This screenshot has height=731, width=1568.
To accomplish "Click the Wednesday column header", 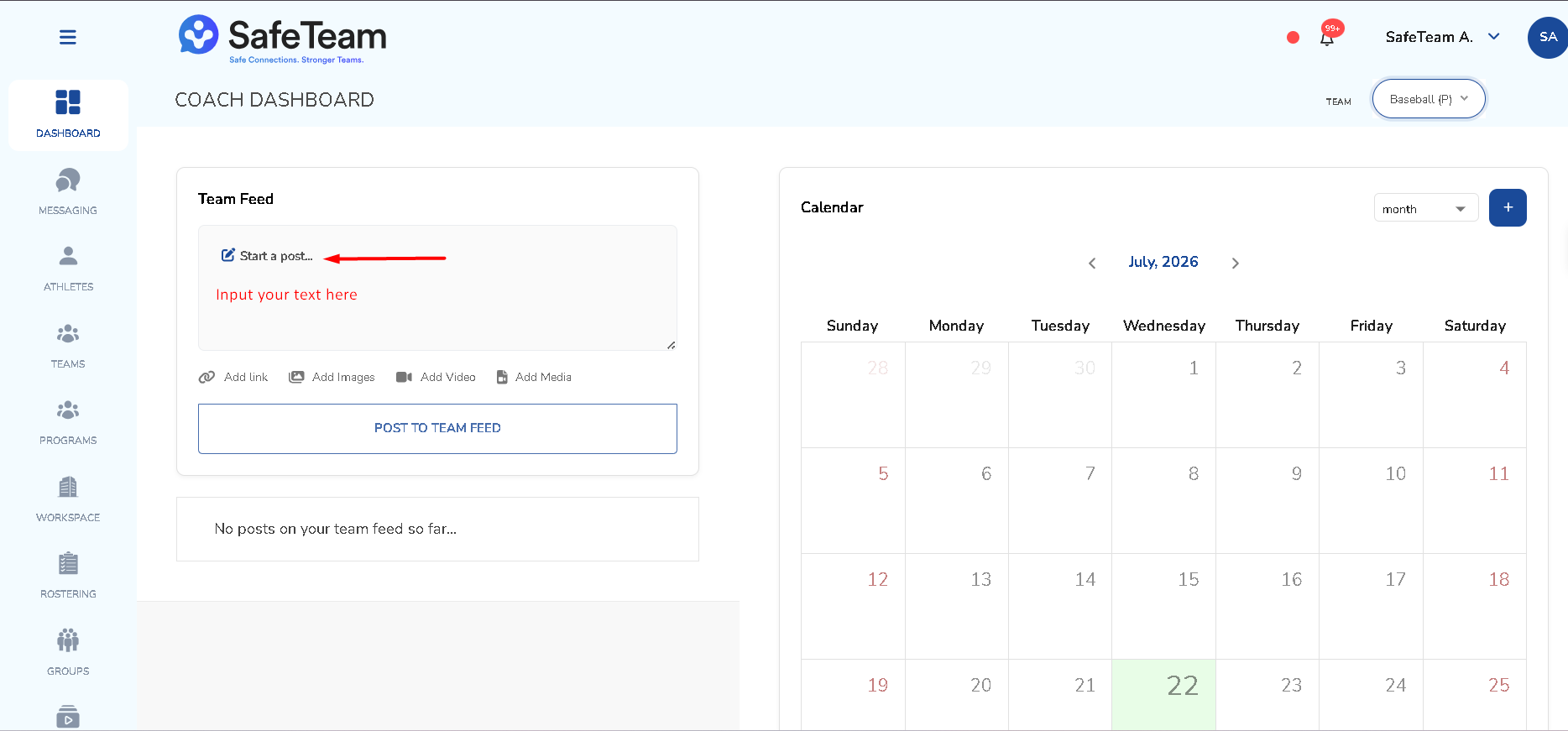I will click(x=1163, y=326).
